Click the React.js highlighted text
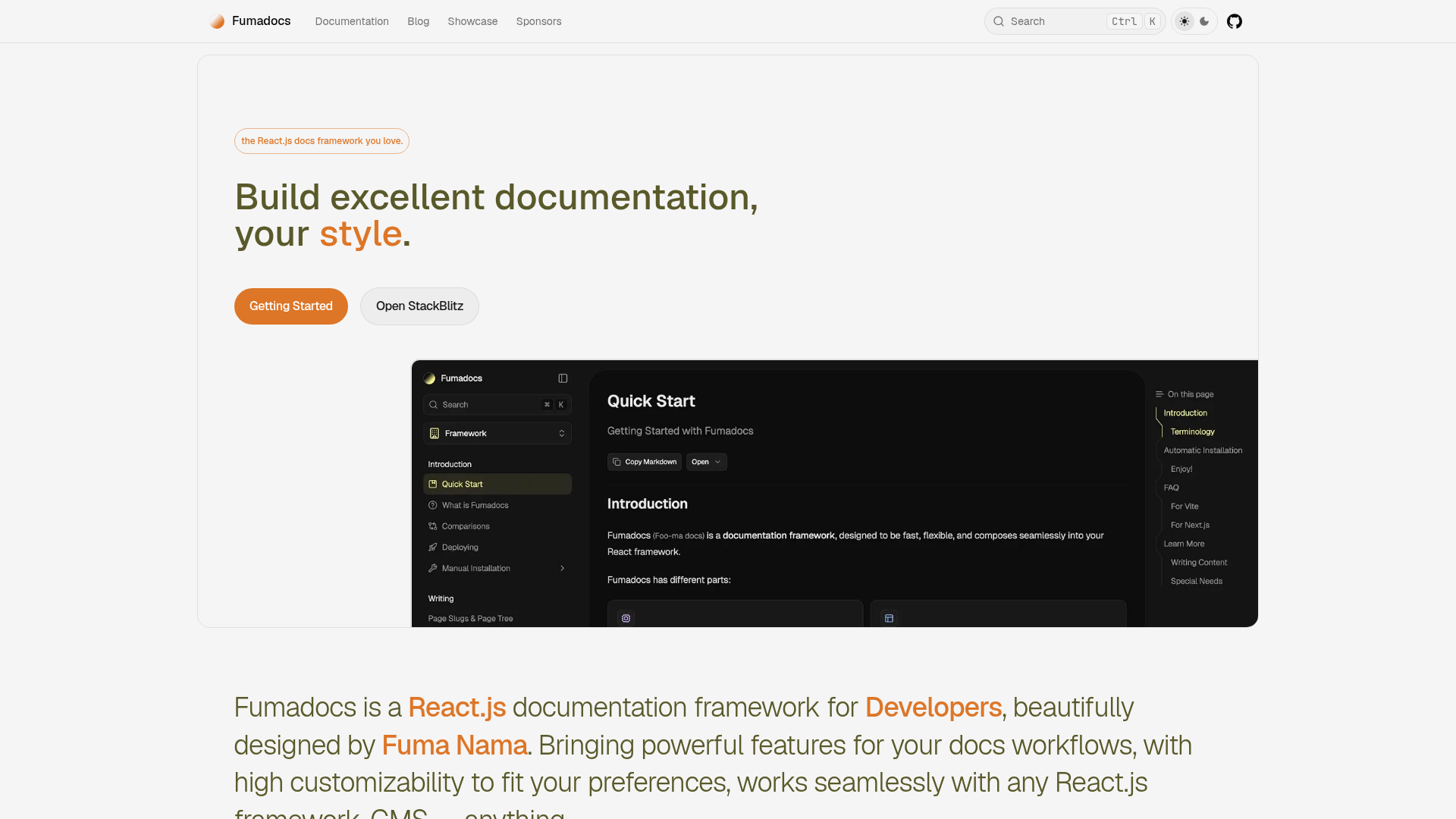The image size is (1456, 819). 457,708
